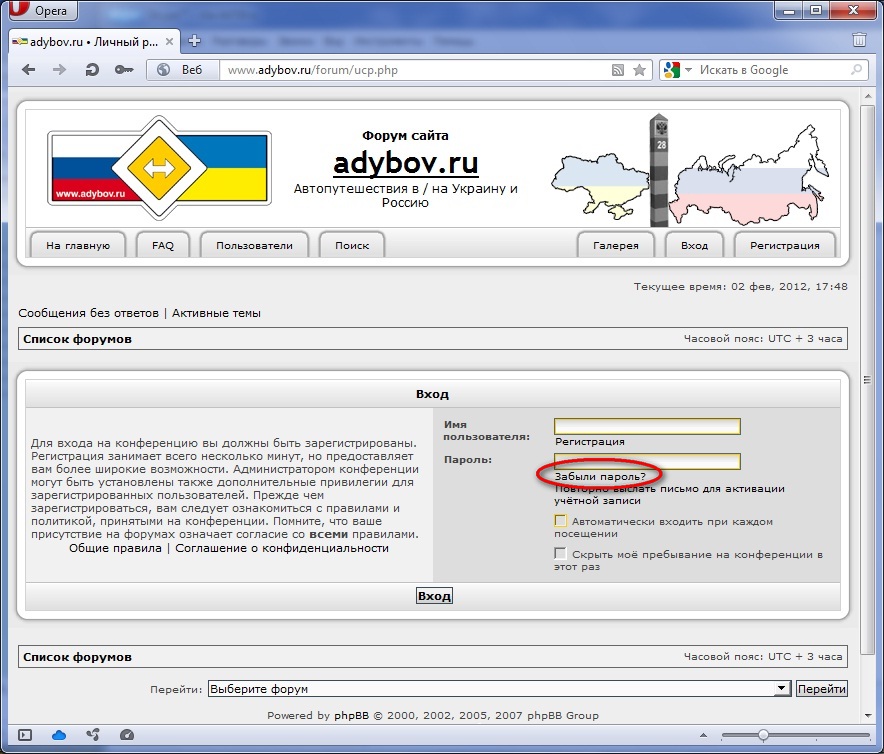Open the password manager key icon
This screenshot has height=754, width=884.
[x=124, y=70]
